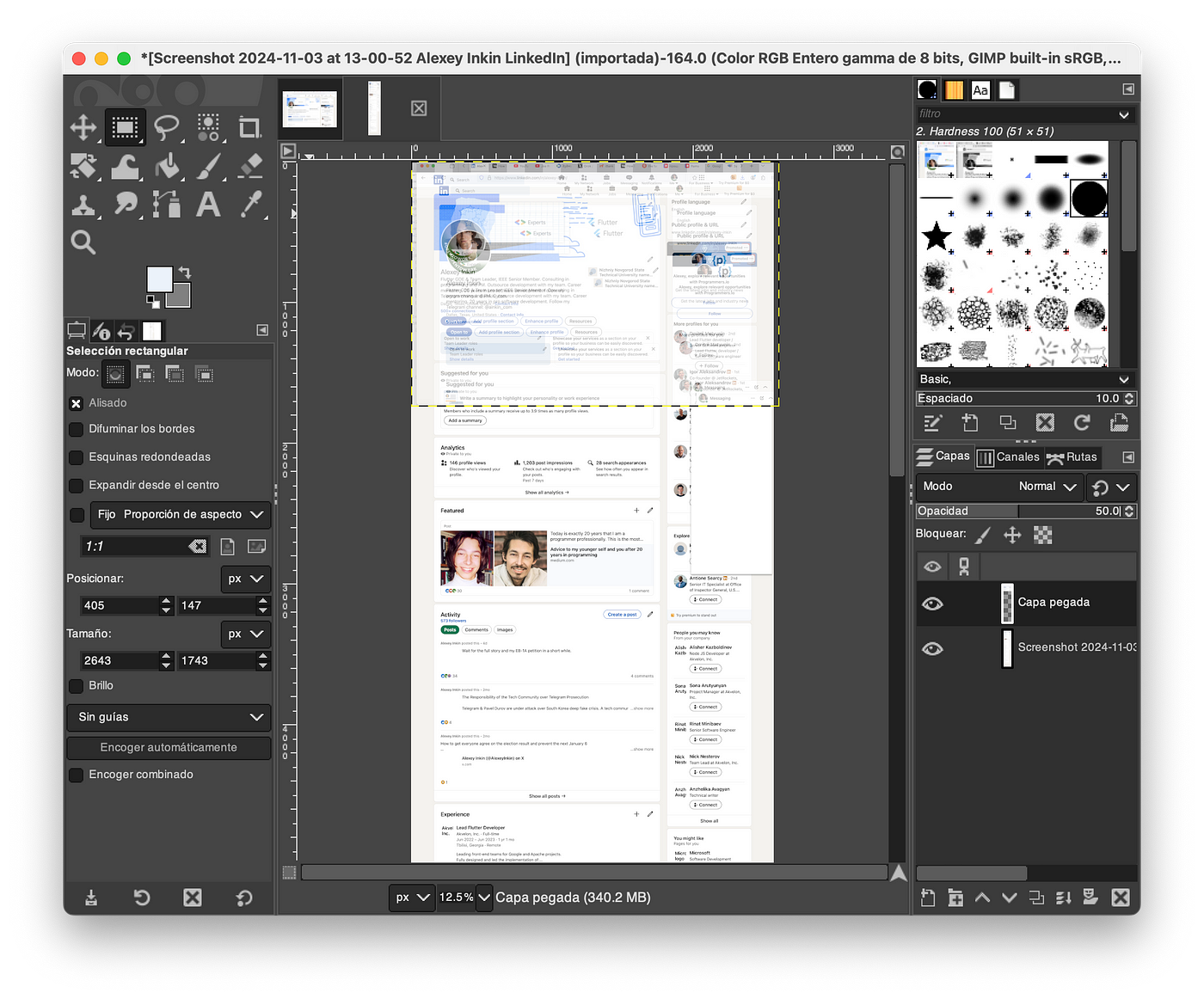
Task: Enable Expandir desde el centro
Action: [x=76, y=486]
